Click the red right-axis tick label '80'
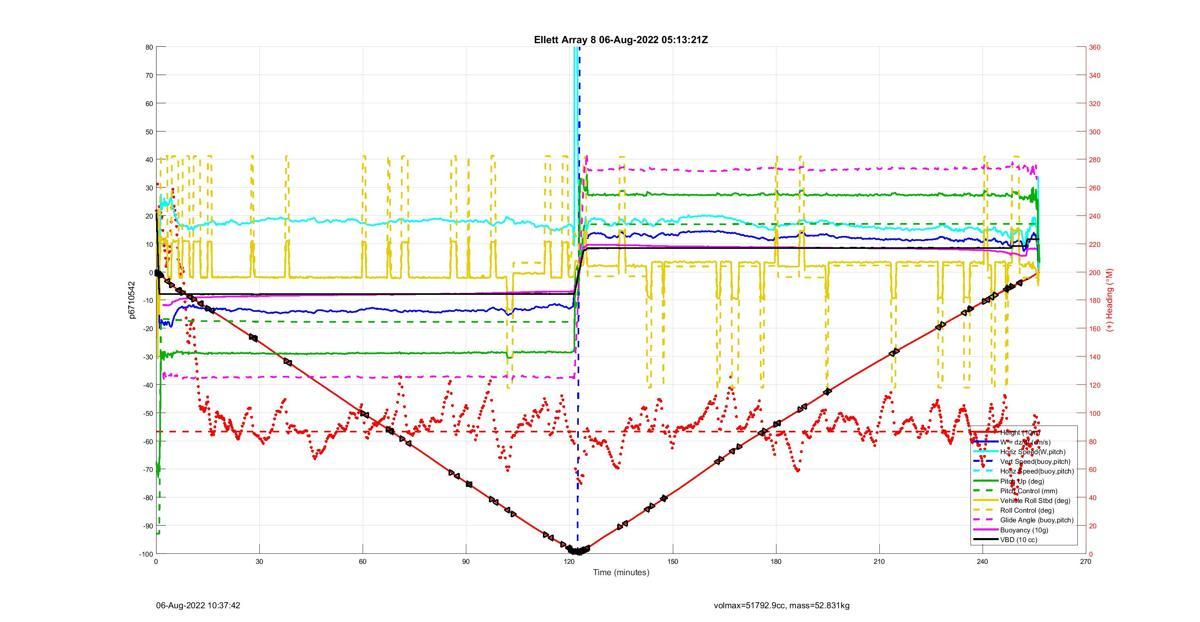The image size is (1200, 622). coord(1093,441)
